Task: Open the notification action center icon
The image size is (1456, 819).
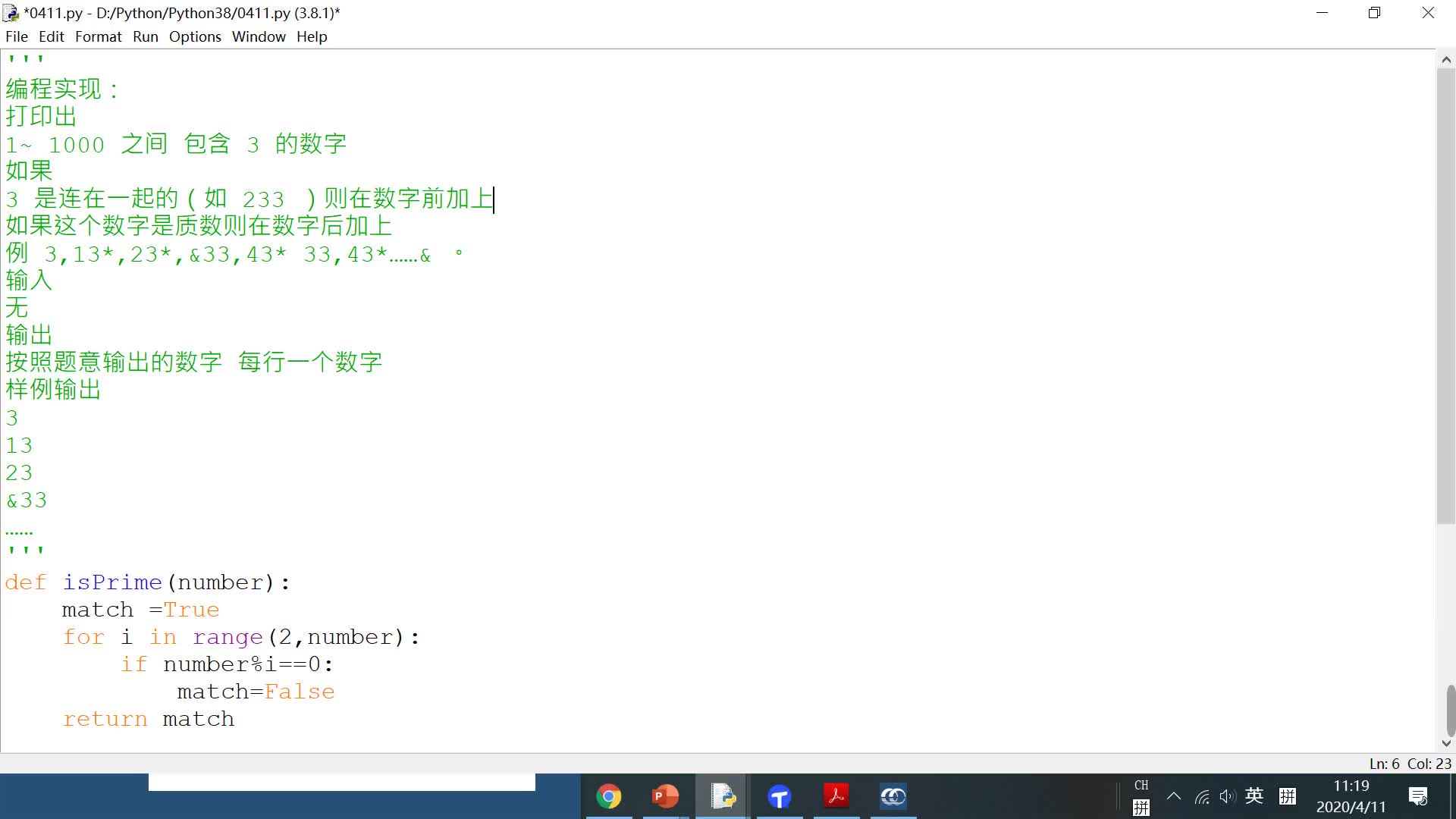Action: [1418, 796]
